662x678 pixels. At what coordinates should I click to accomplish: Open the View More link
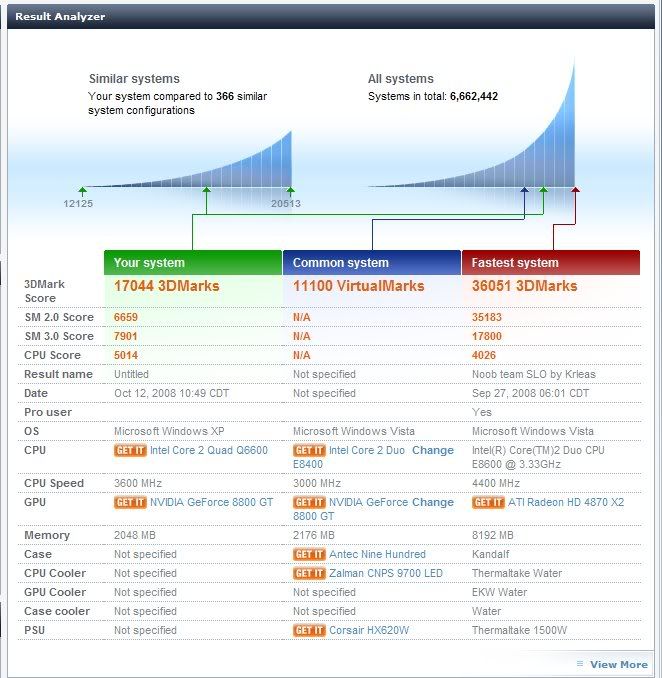point(617,664)
